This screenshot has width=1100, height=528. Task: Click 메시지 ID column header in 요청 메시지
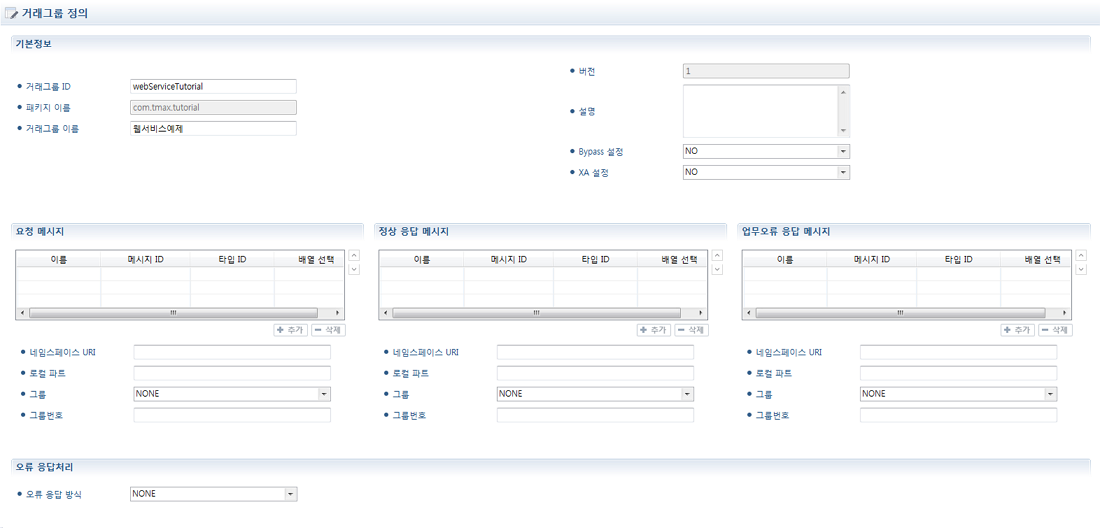pyautogui.click(x=145, y=259)
